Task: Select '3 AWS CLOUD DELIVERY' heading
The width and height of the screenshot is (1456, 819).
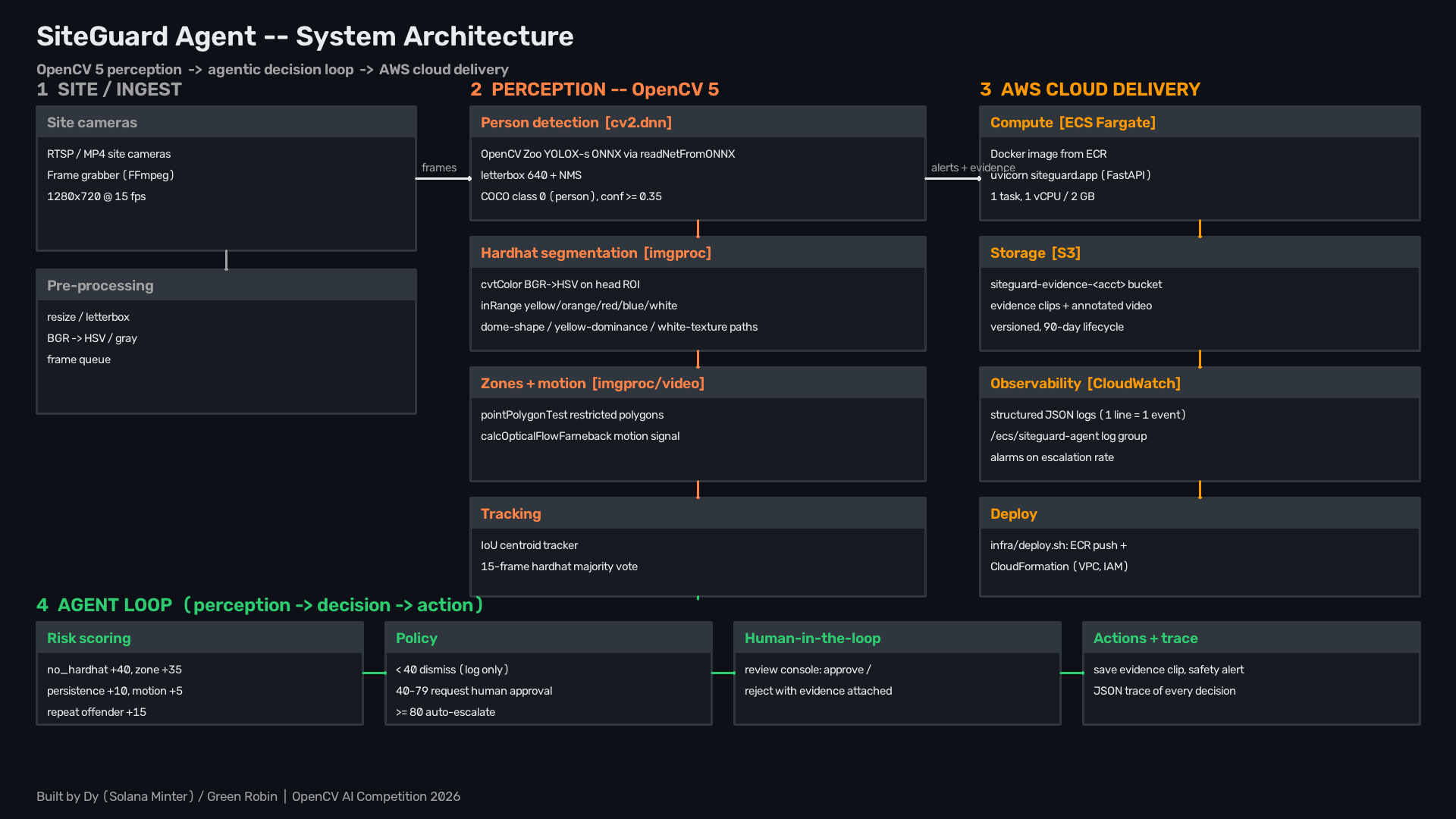Action: (1090, 89)
